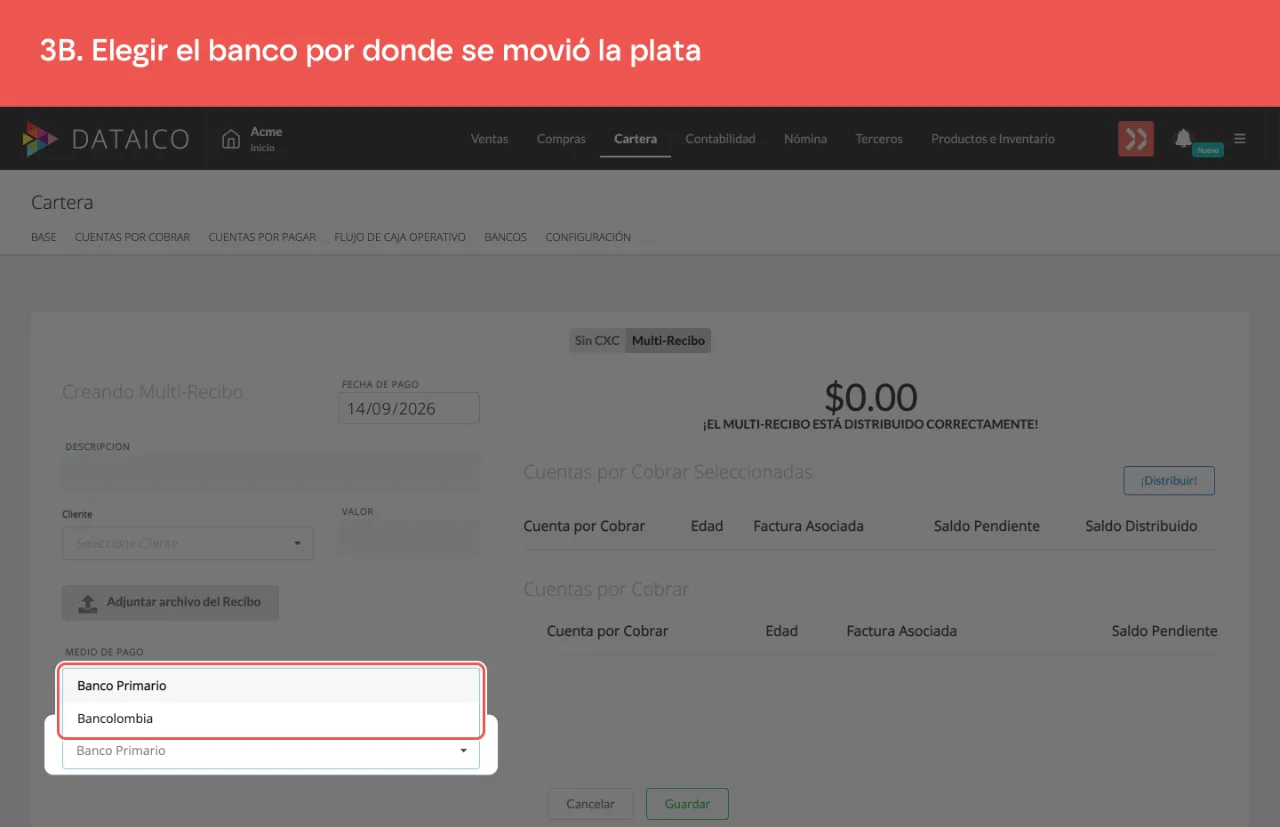Open the Ventas menu
Viewport: 1280px width, 827px height.
[489, 139]
